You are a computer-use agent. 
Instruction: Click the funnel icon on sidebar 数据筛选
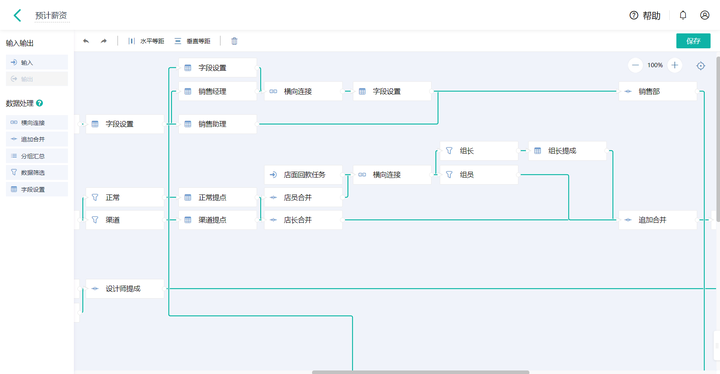pos(14,172)
